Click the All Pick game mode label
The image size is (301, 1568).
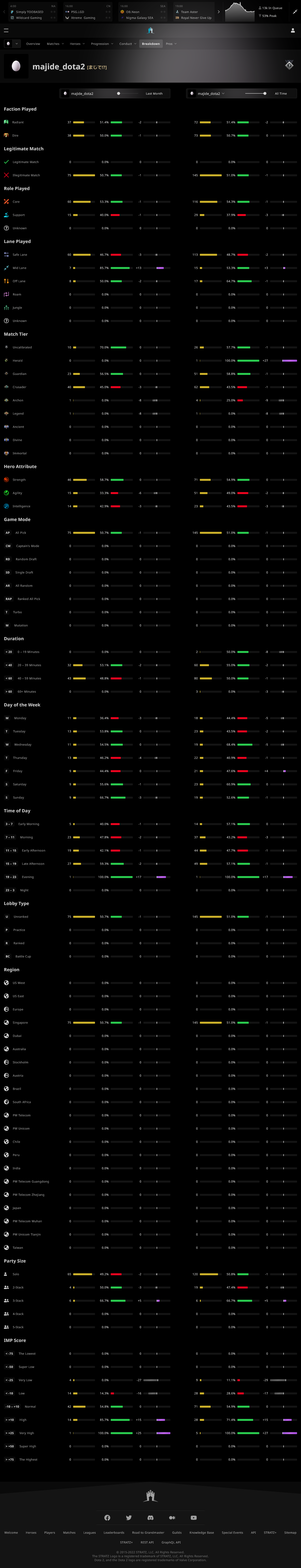[x=21, y=533]
